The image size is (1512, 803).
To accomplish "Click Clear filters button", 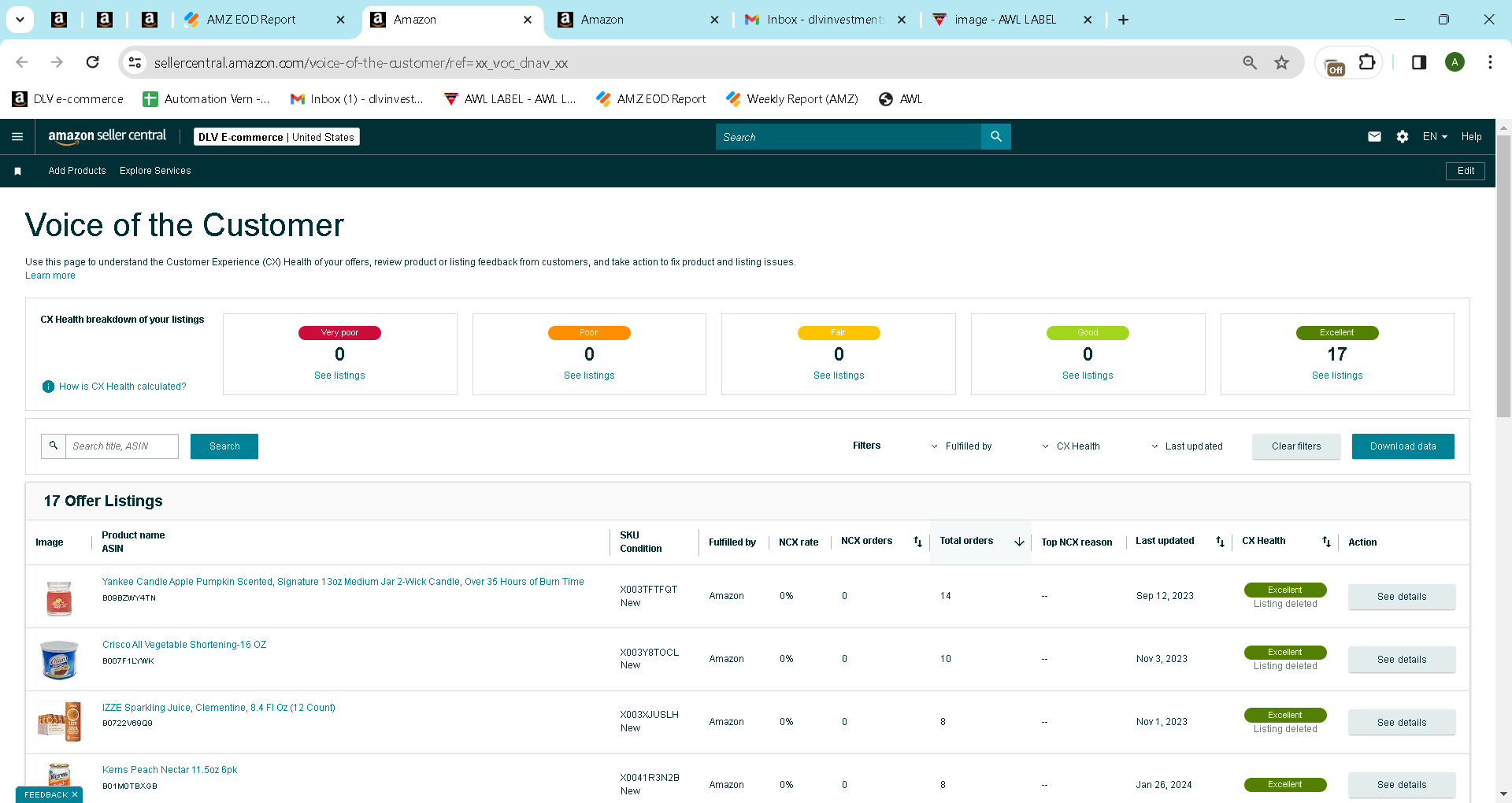I will point(1296,446).
